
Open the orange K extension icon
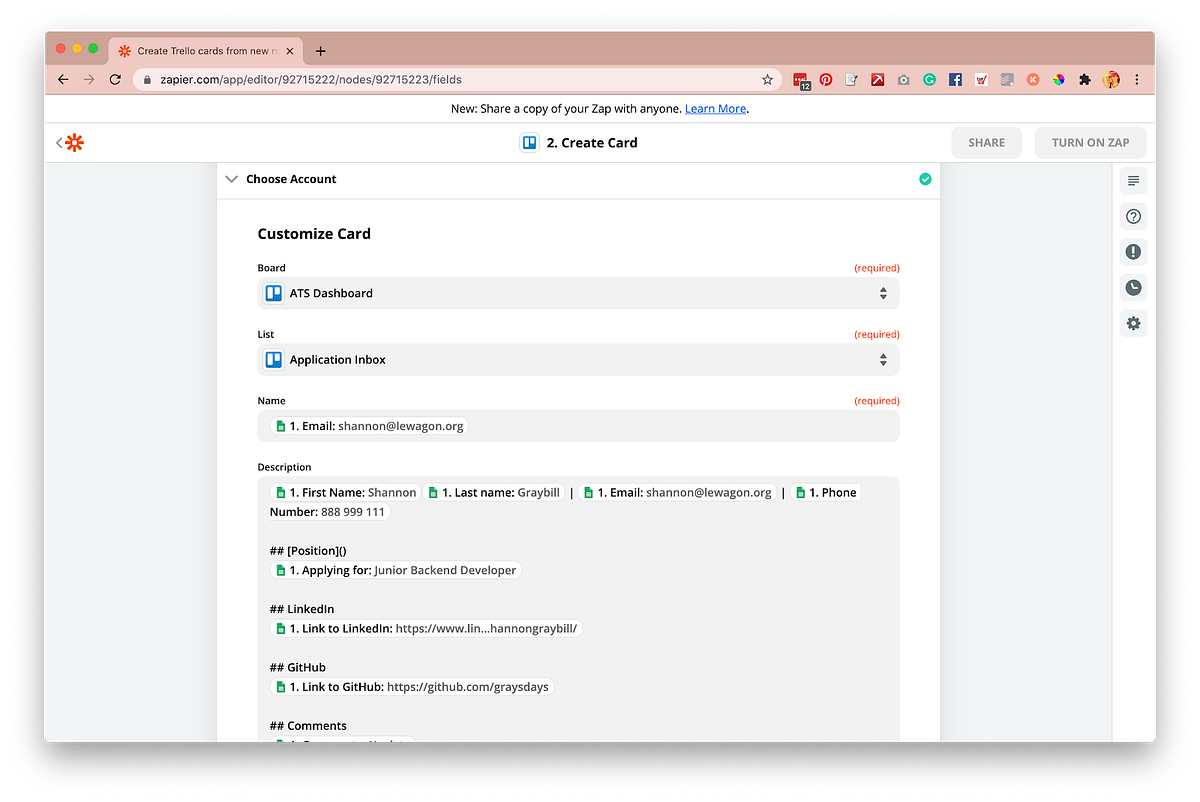pos(1033,80)
